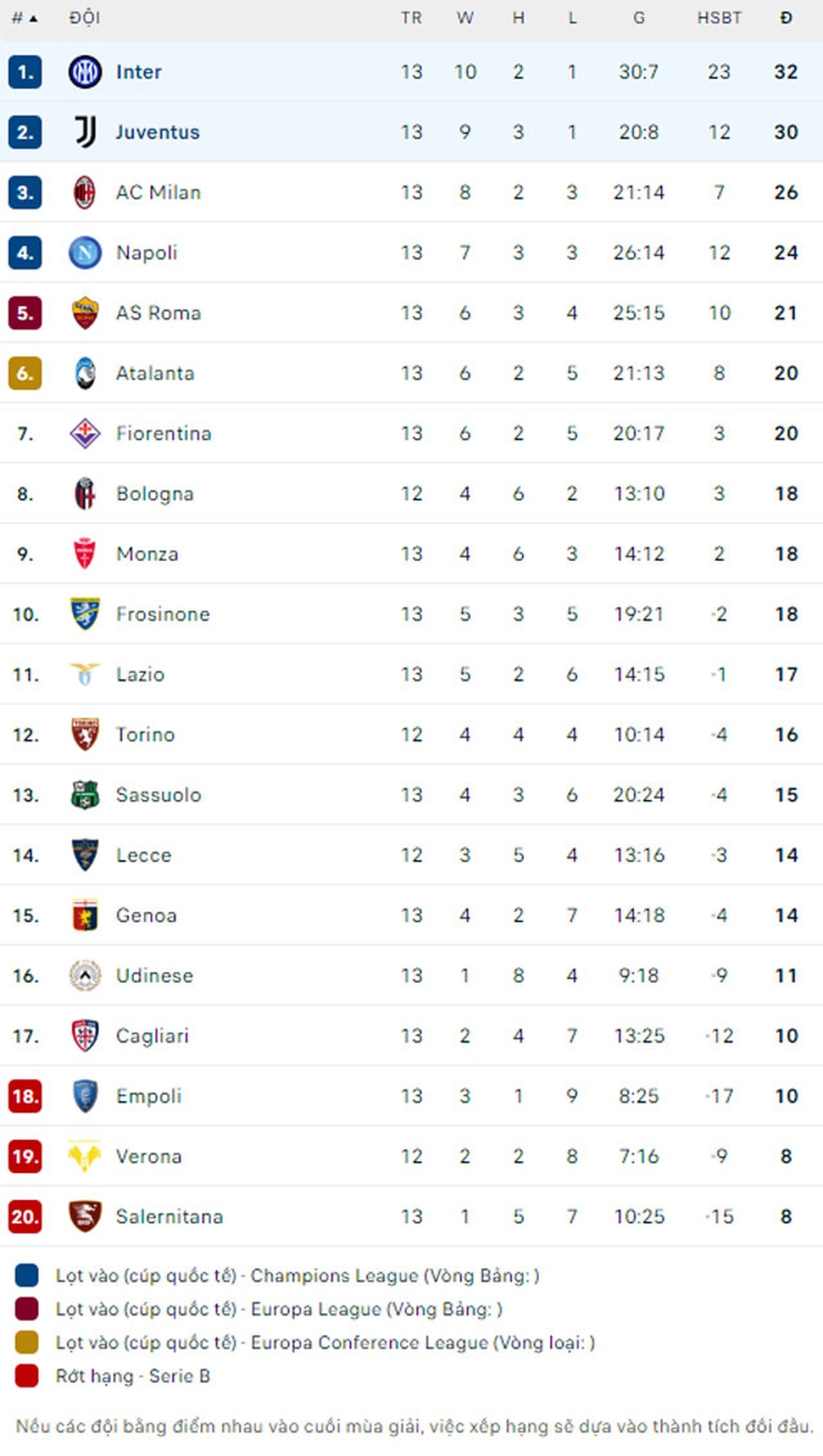823x1456 pixels.
Task: Select the Lazio eagle logo
Action: point(85,674)
